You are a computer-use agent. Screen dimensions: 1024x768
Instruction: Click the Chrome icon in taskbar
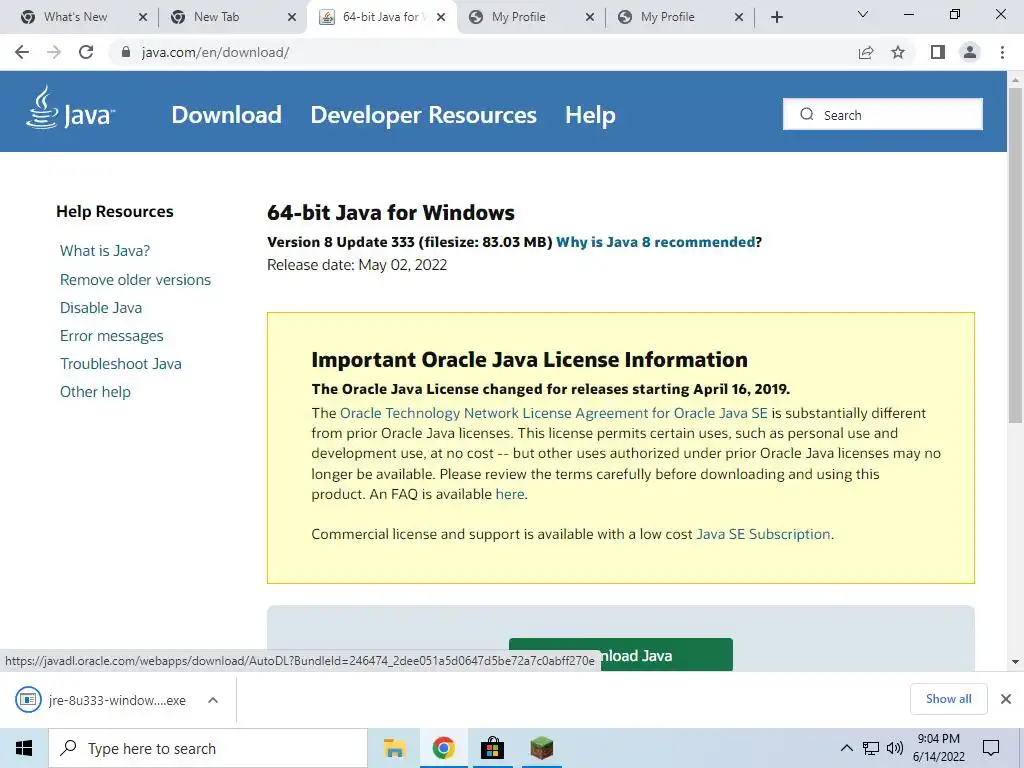click(x=443, y=748)
